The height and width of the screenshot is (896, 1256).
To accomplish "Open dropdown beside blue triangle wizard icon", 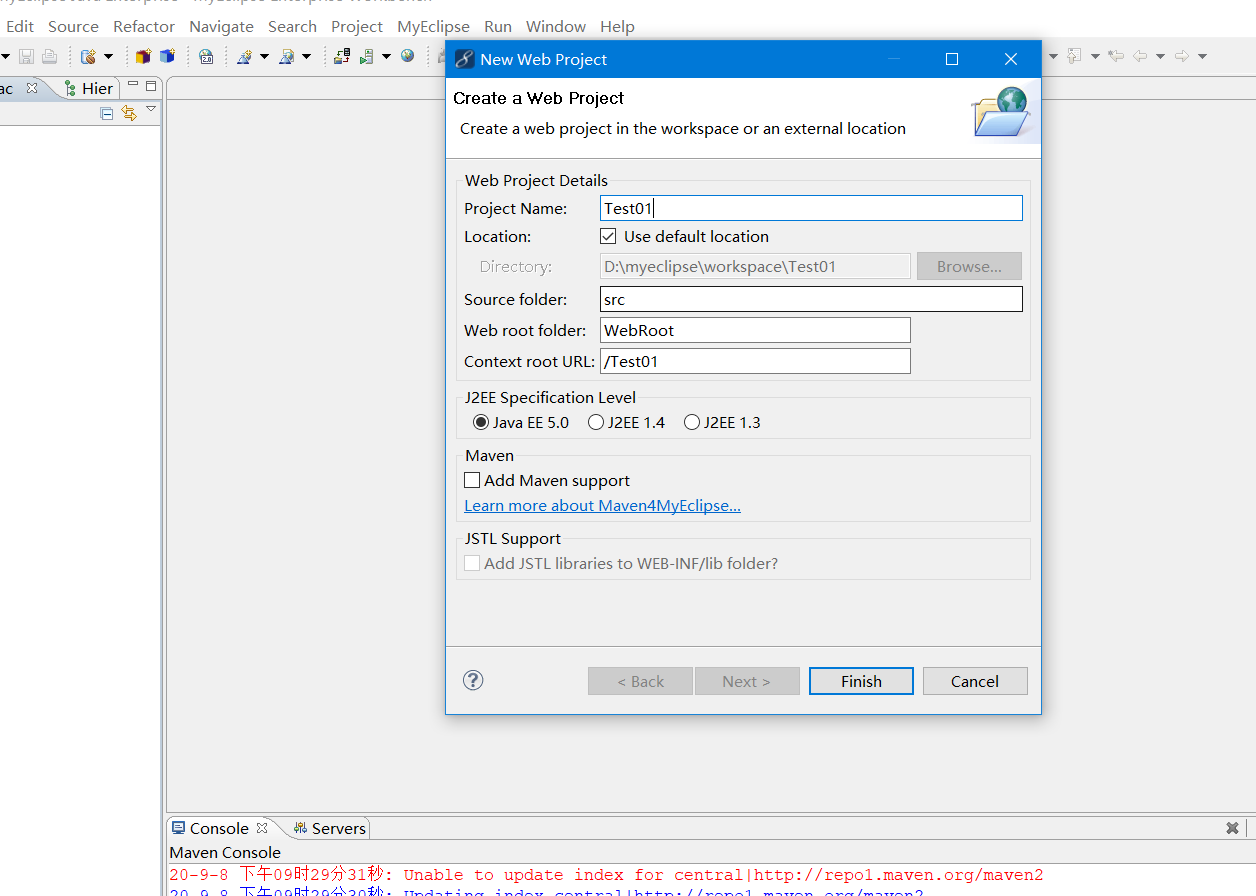I will tap(264, 57).
